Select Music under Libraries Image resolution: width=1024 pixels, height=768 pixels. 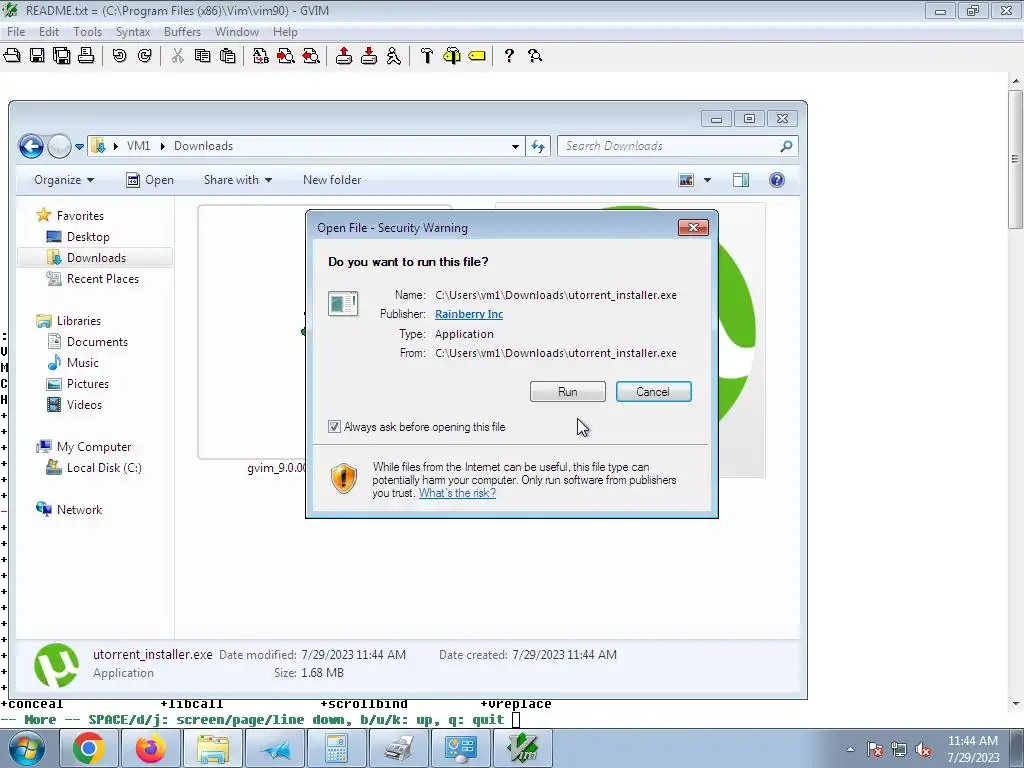pos(82,363)
